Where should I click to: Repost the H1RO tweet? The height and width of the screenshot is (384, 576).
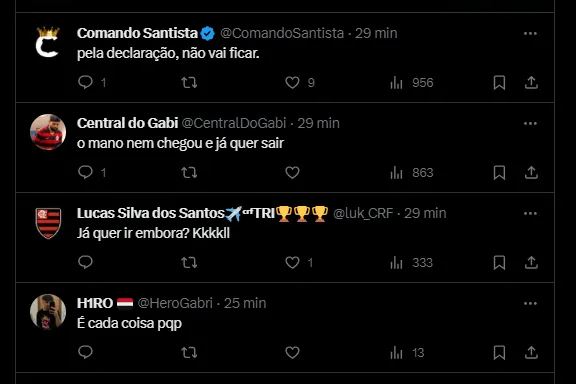pyautogui.click(x=189, y=352)
